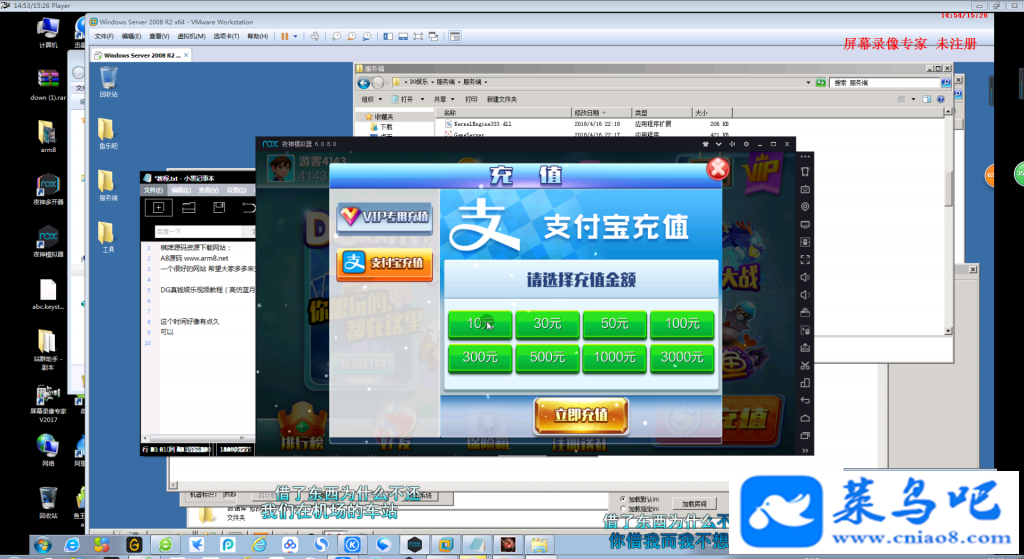Choose the 100元 recharge amount
1024x559 pixels.
click(682, 323)
